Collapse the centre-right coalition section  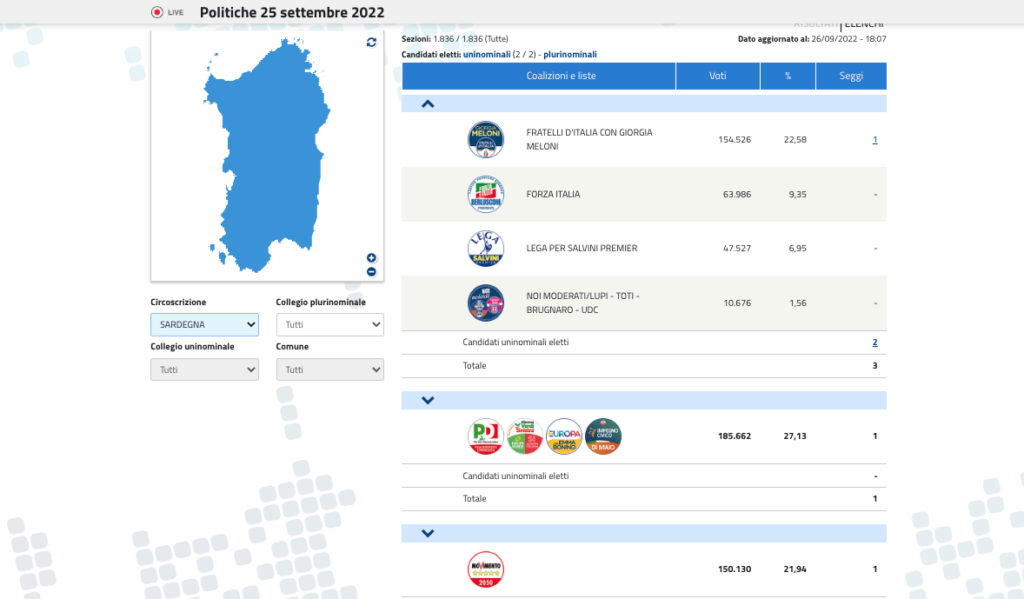[428, 104]
